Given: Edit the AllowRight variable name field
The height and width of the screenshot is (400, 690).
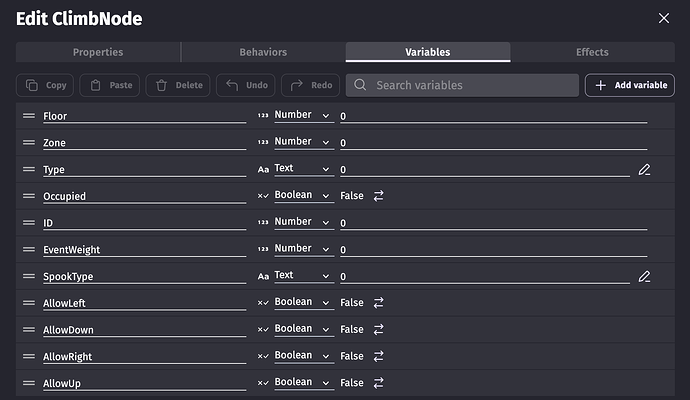Looking at the screenshot, I should click(x=144, y=356).
